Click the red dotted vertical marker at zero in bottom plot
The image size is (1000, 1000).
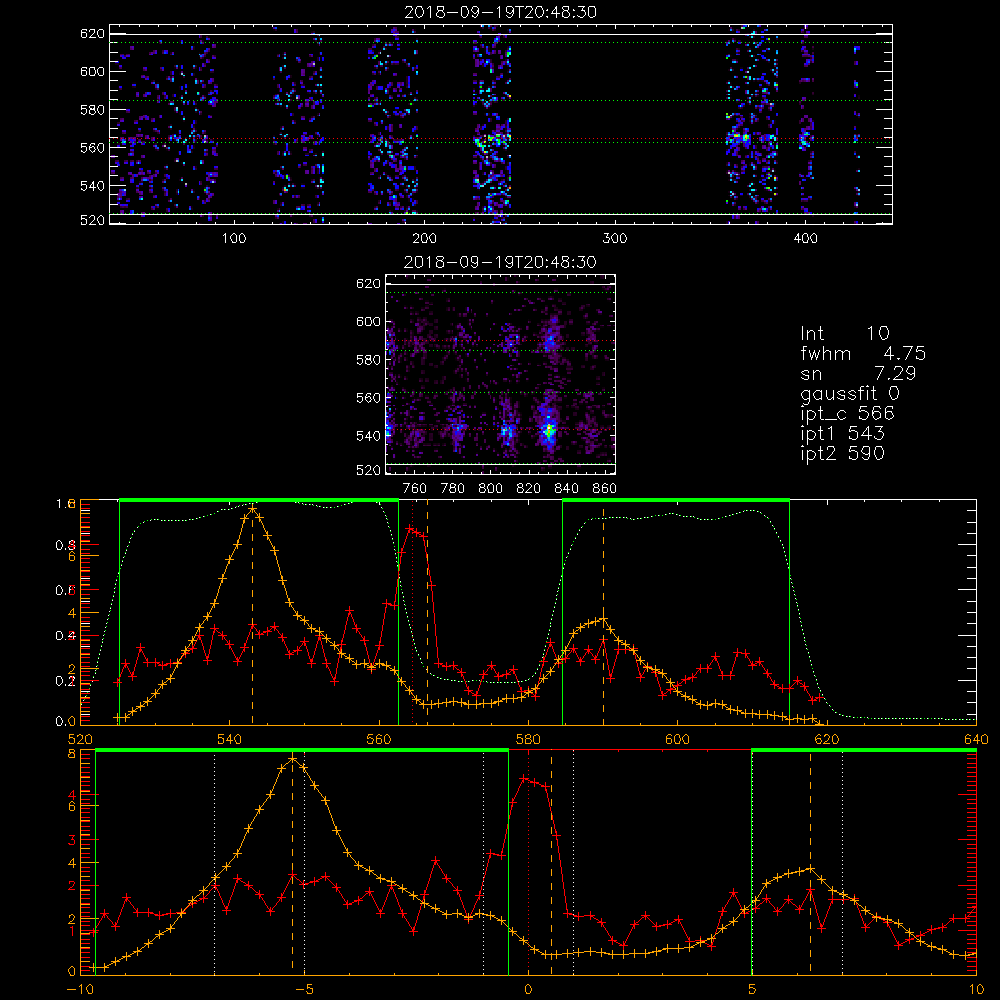[x=528, y=861]
